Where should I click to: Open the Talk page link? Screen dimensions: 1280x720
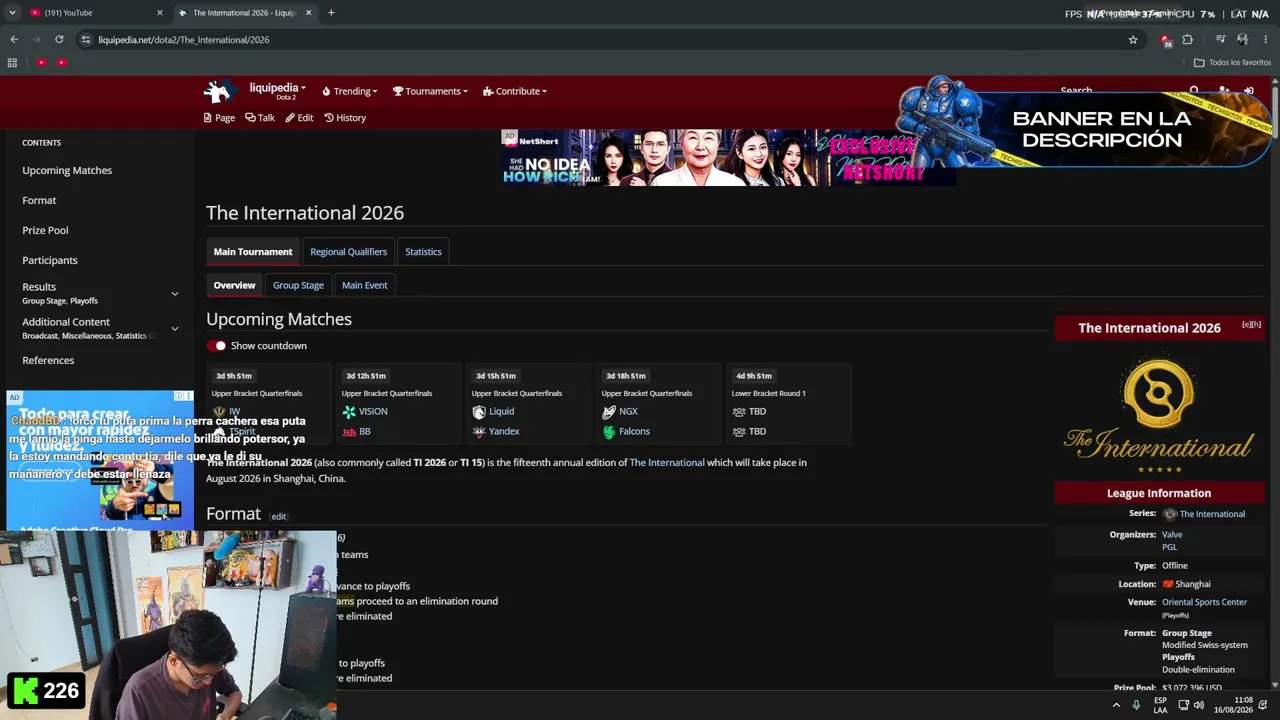point(260,118)
